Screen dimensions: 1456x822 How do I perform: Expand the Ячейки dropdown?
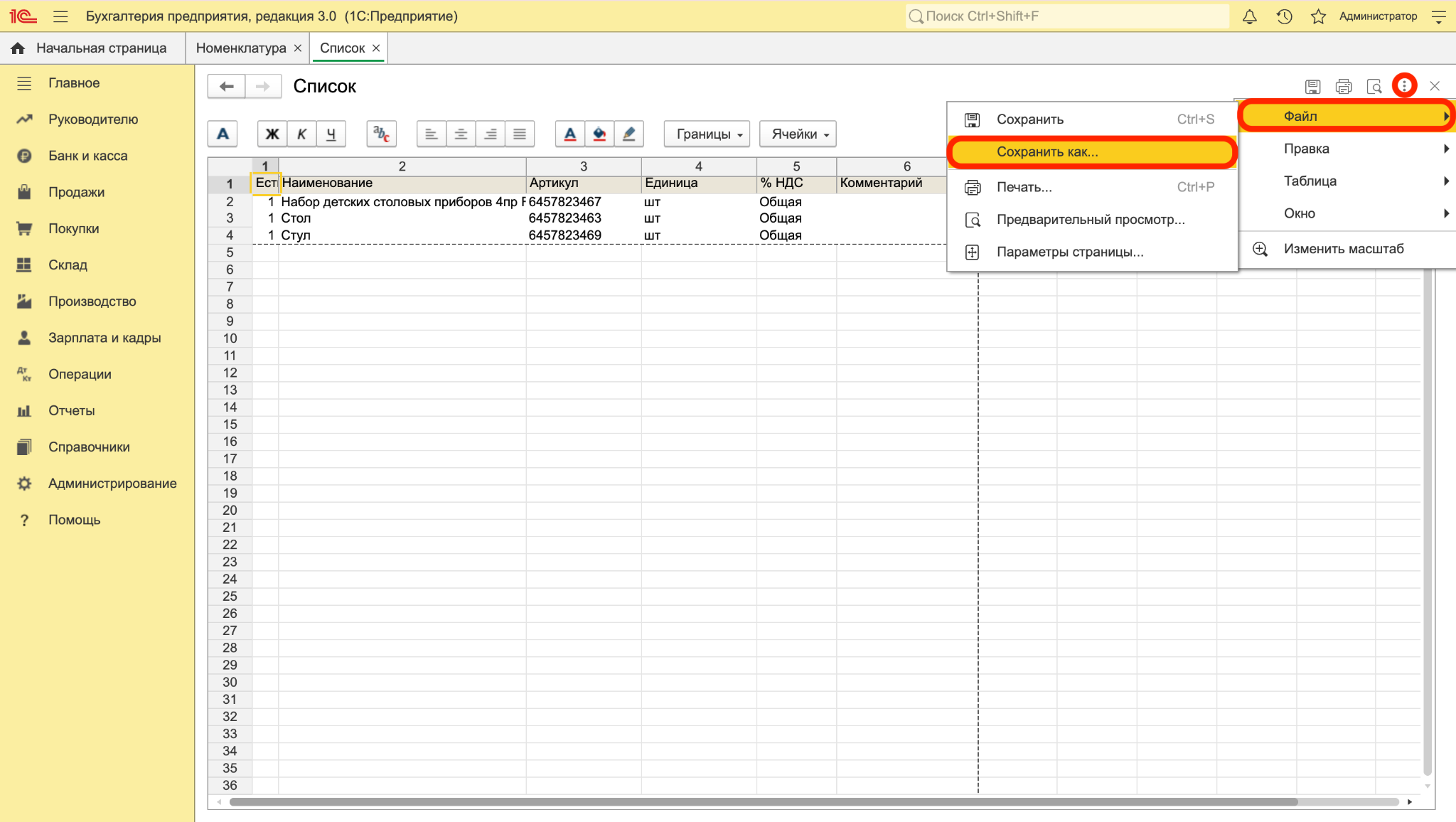[798, 134]
